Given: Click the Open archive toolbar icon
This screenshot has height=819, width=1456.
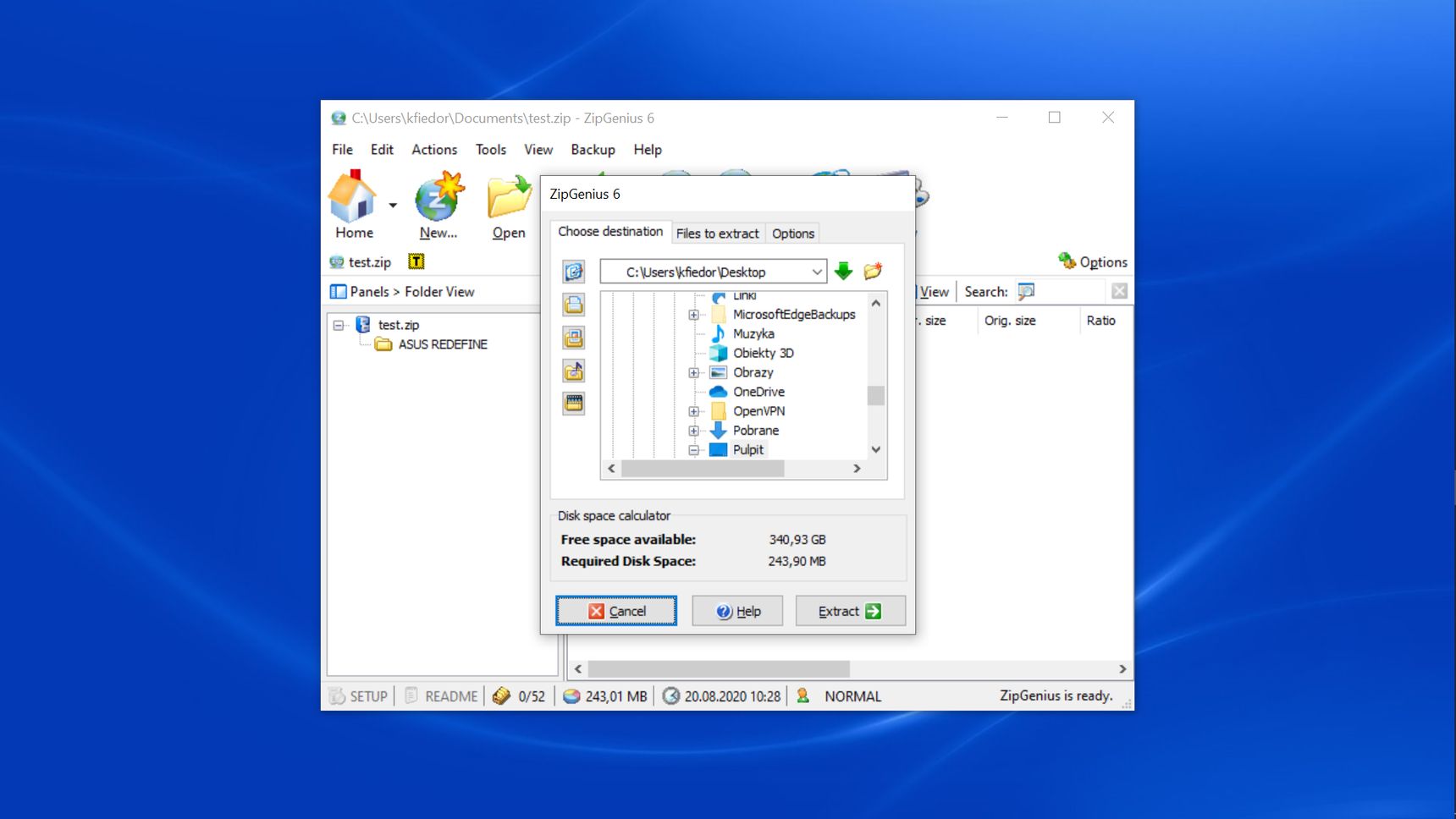Looking at the screenshot, I should (x=509, y=204).
